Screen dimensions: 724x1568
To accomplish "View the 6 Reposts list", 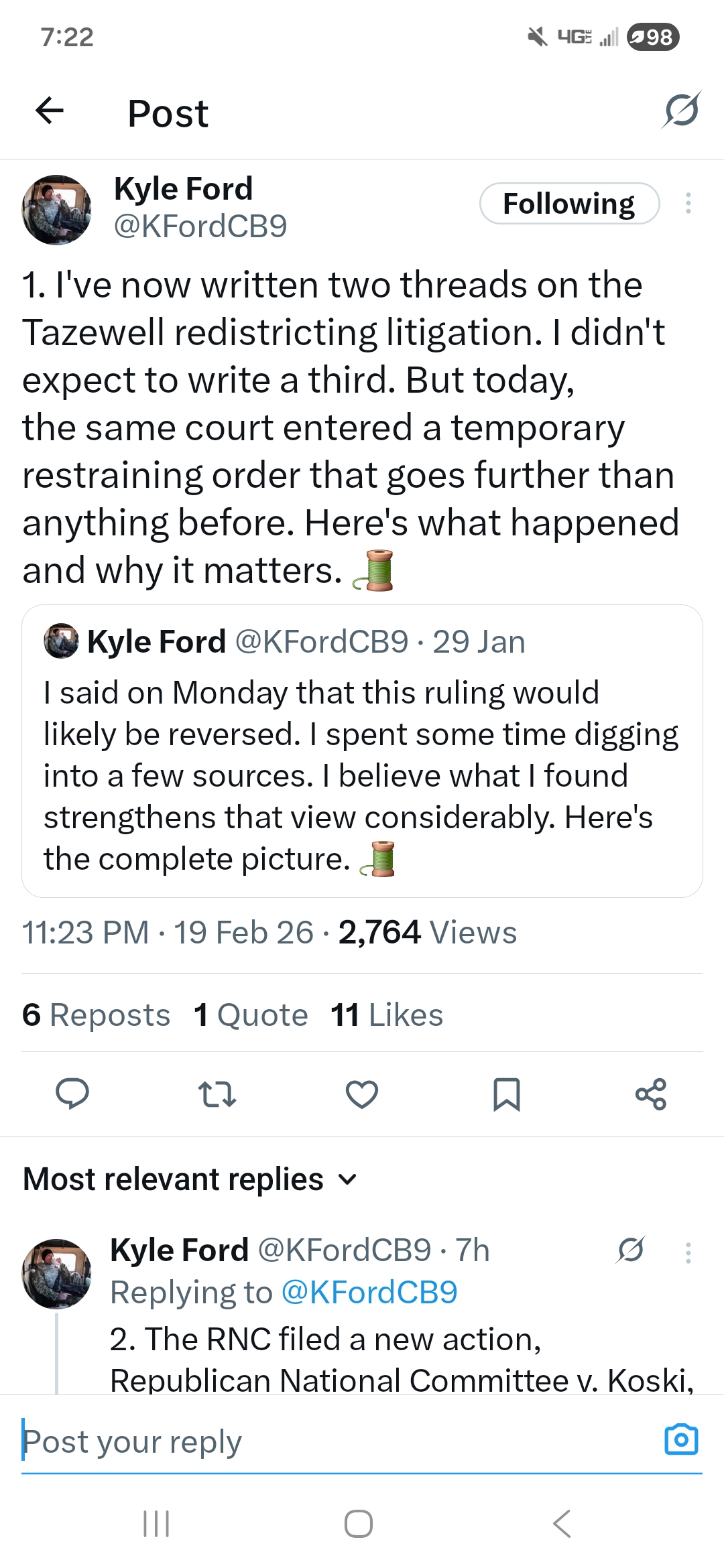I will click(97, 1015).
